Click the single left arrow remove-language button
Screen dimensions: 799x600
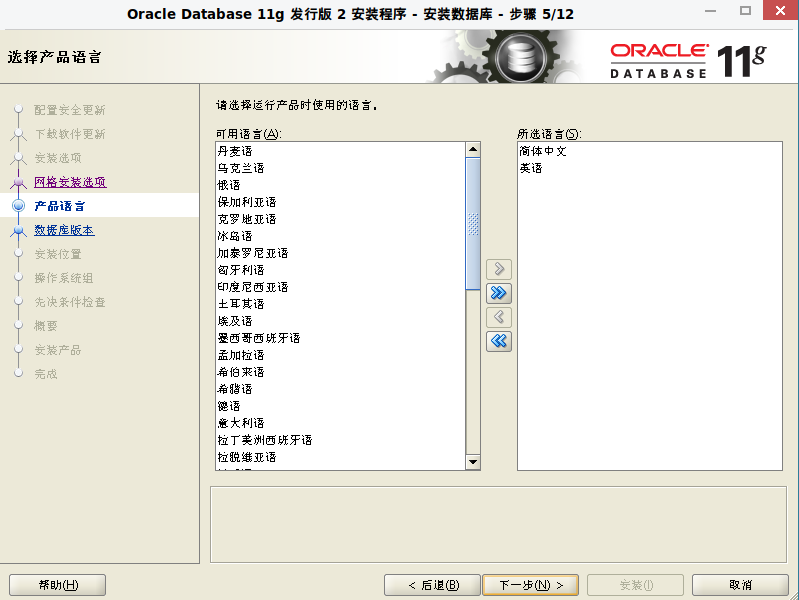point(499,317)
